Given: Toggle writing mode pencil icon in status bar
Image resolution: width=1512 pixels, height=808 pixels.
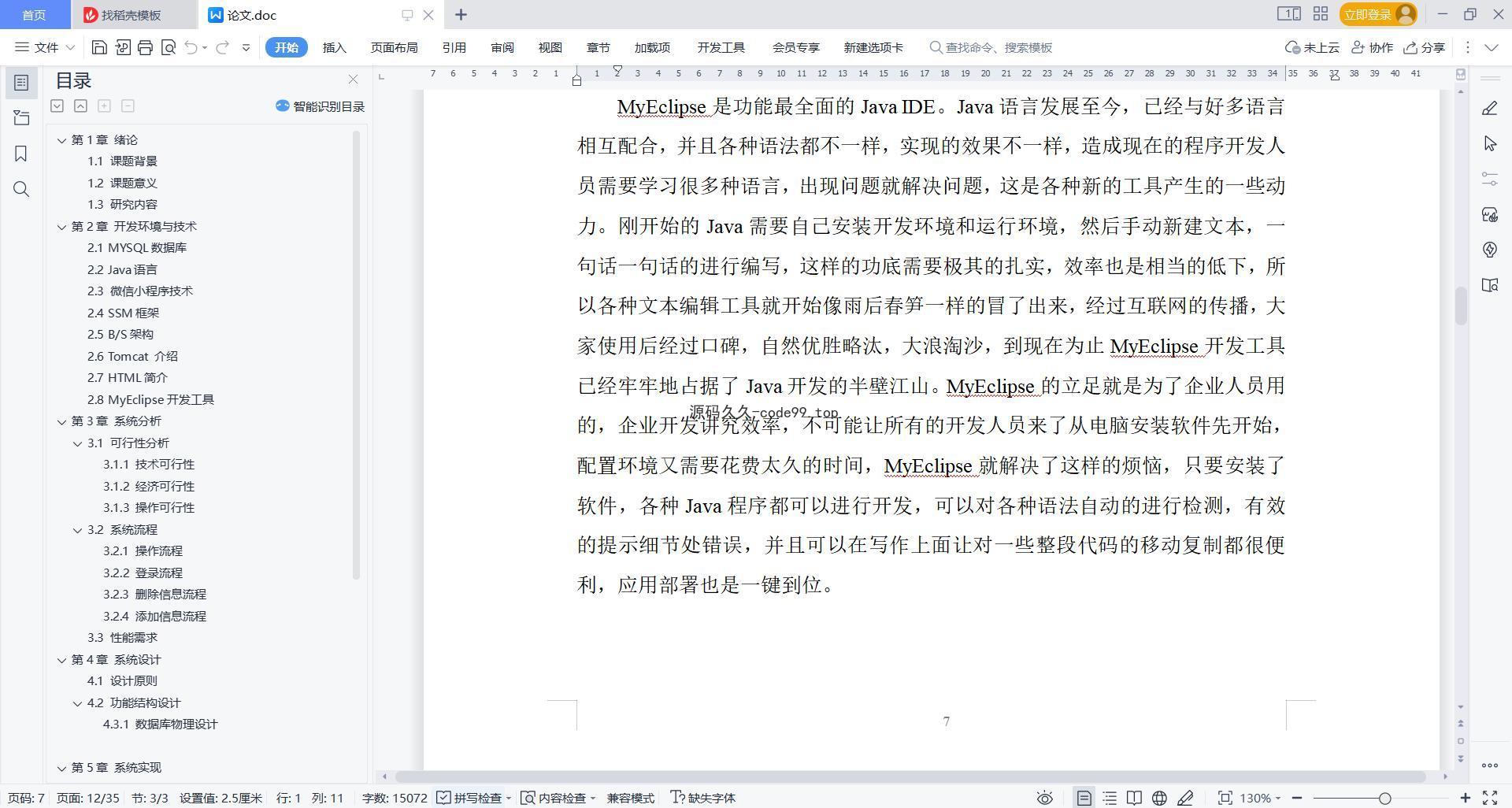Looking at the screenshot, I should pos(1185,798).
